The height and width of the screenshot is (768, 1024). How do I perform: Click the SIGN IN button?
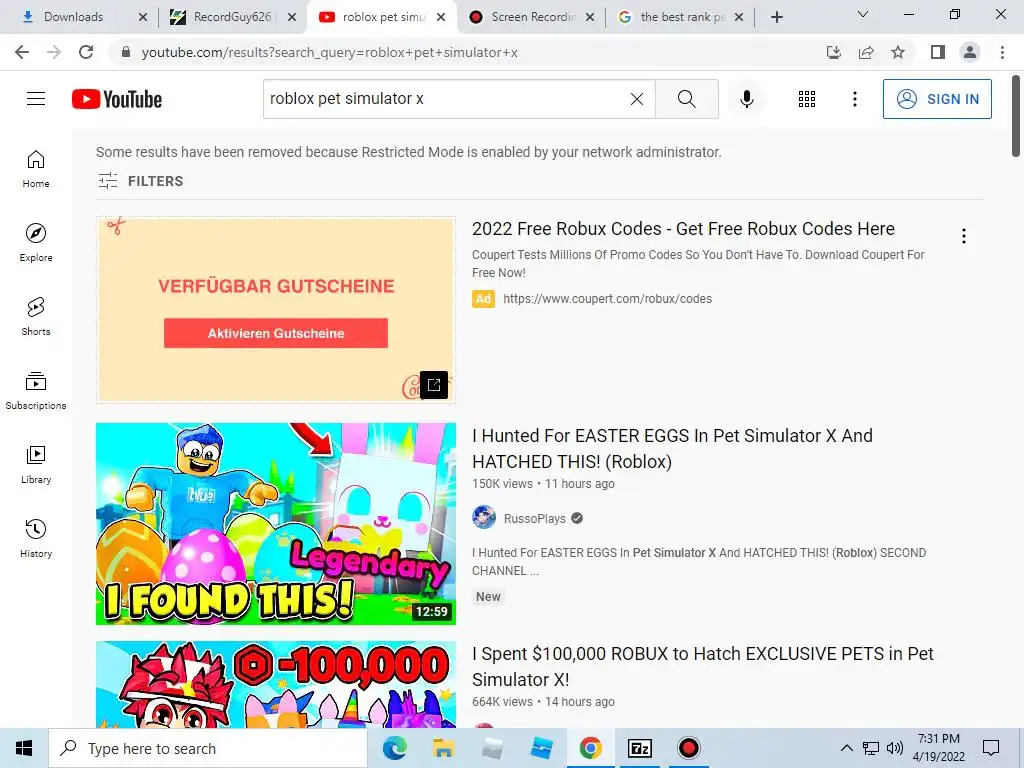[936, 99]
